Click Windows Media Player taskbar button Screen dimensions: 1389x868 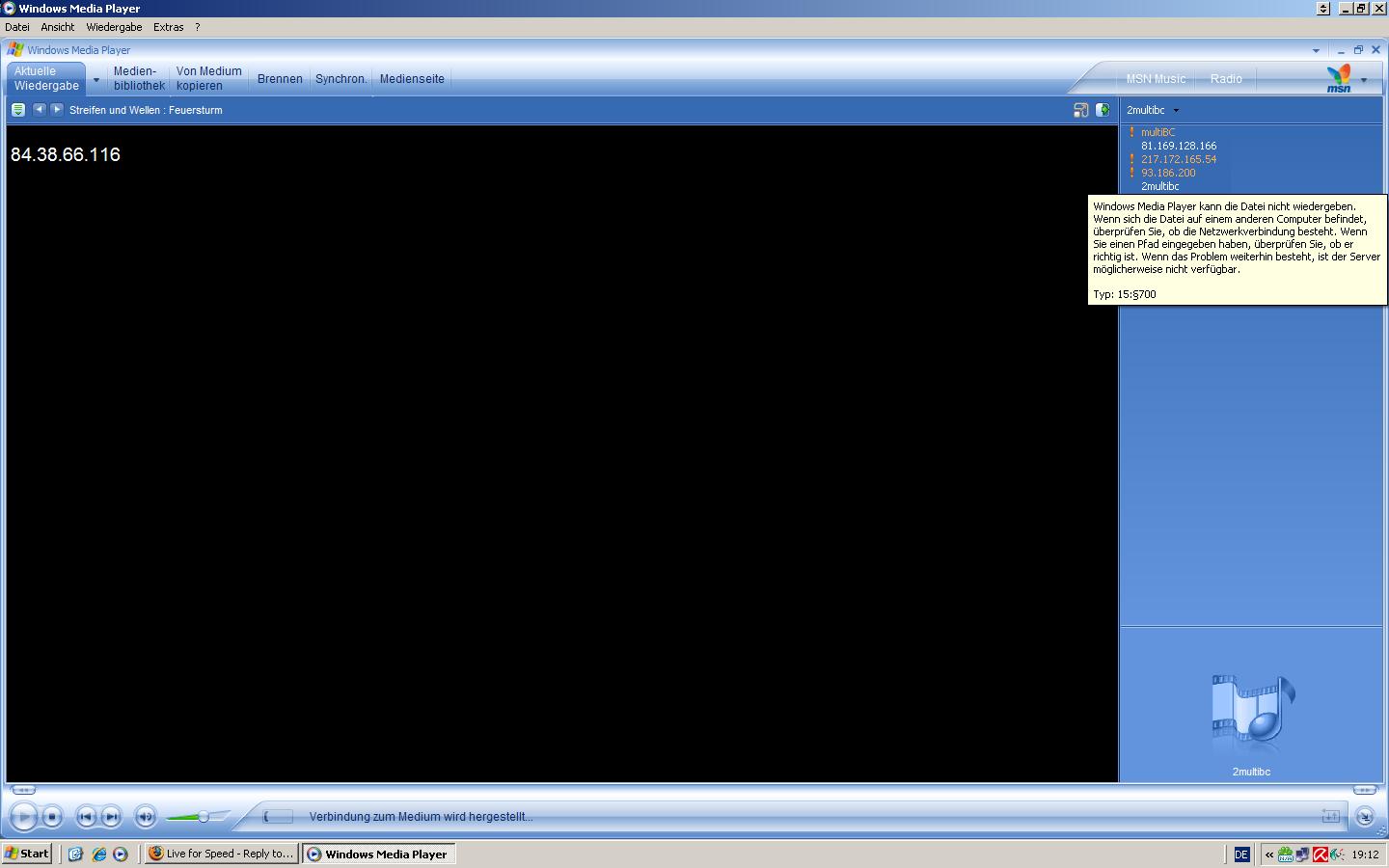[x=379, y=854]
